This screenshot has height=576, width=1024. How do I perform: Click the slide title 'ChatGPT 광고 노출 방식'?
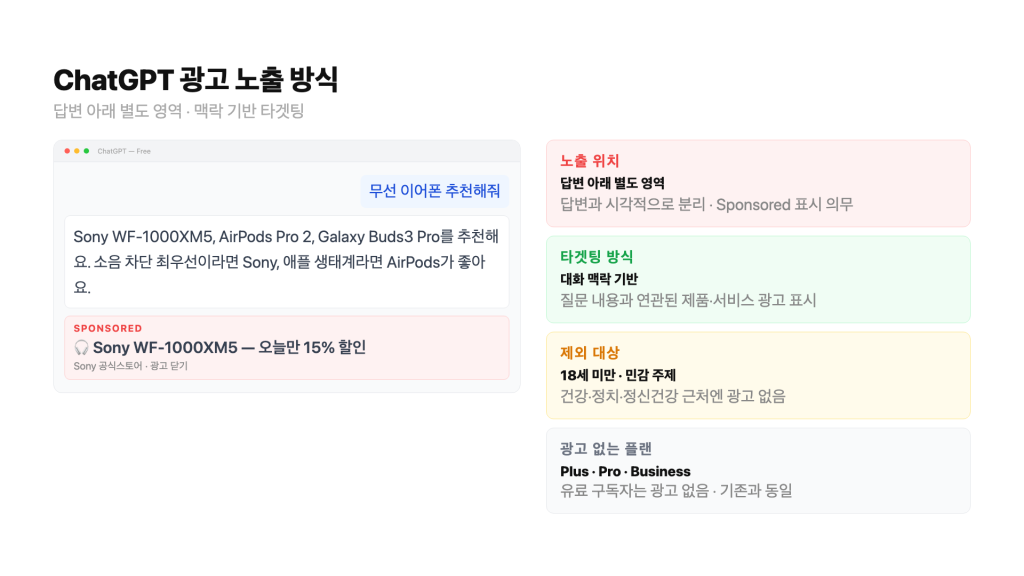[x=195, y=79]
